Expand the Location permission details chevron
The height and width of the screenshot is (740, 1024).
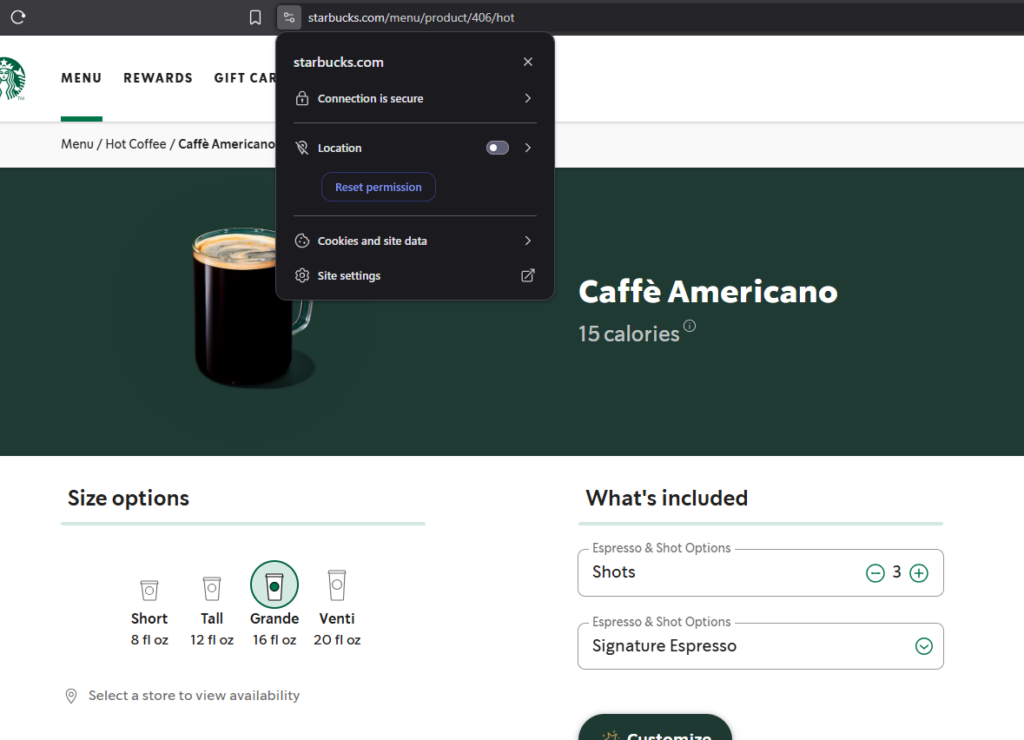point(528,148)
